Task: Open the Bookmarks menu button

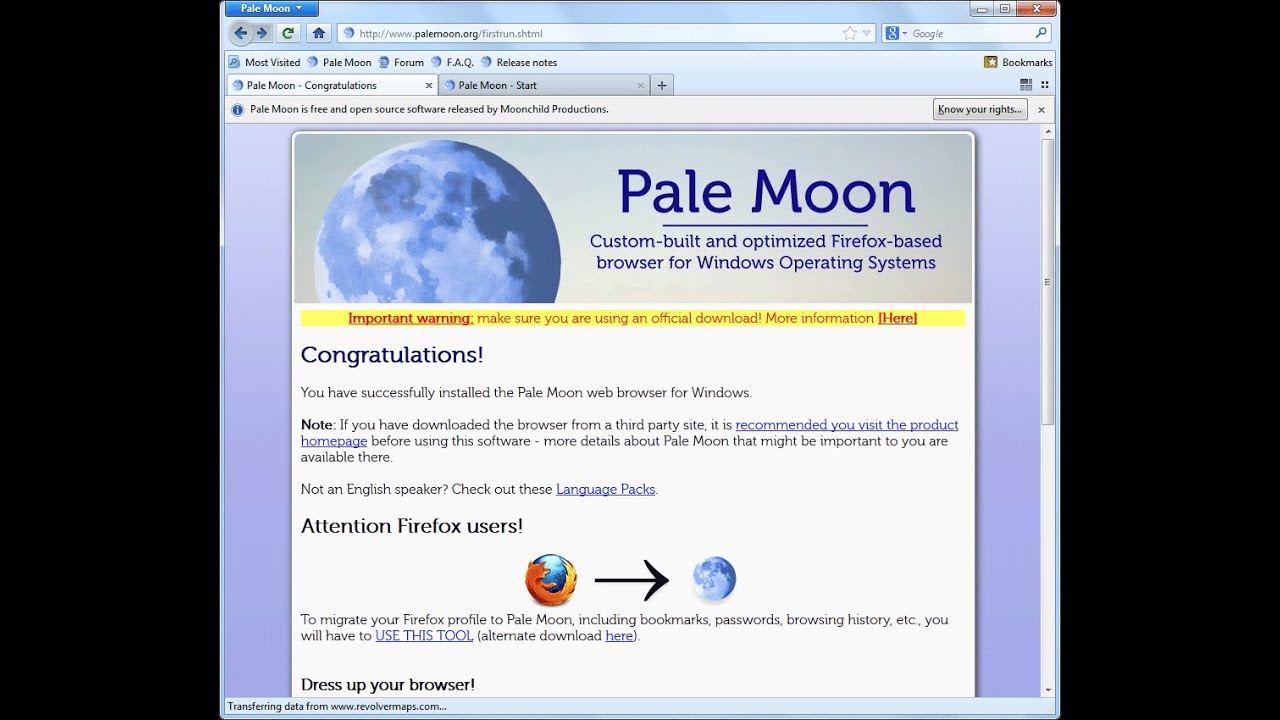Action: coord(1018,62)
